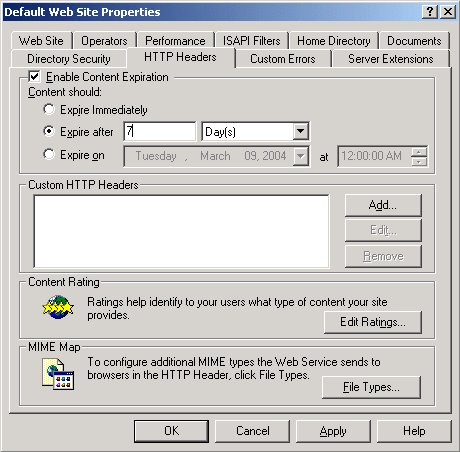Switch to the Directory Security tab

point(69,59)
